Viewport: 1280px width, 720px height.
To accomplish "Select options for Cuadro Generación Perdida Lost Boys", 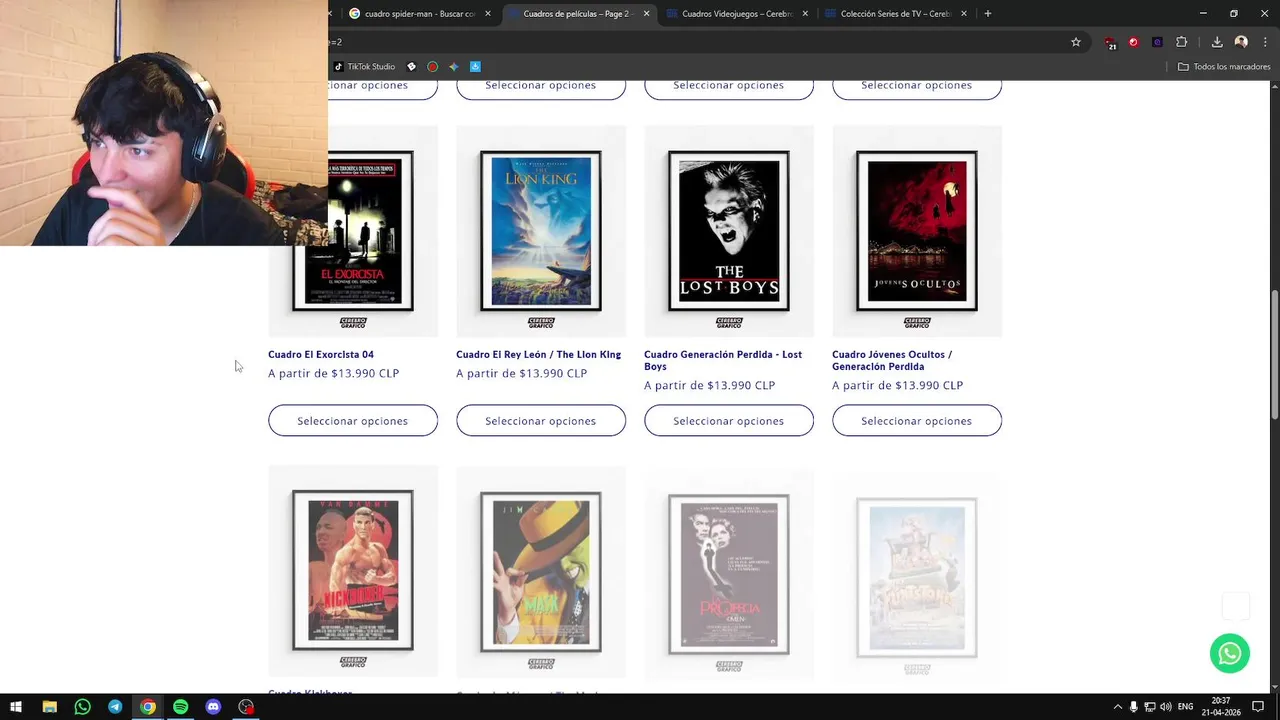I will coord(729,421).
